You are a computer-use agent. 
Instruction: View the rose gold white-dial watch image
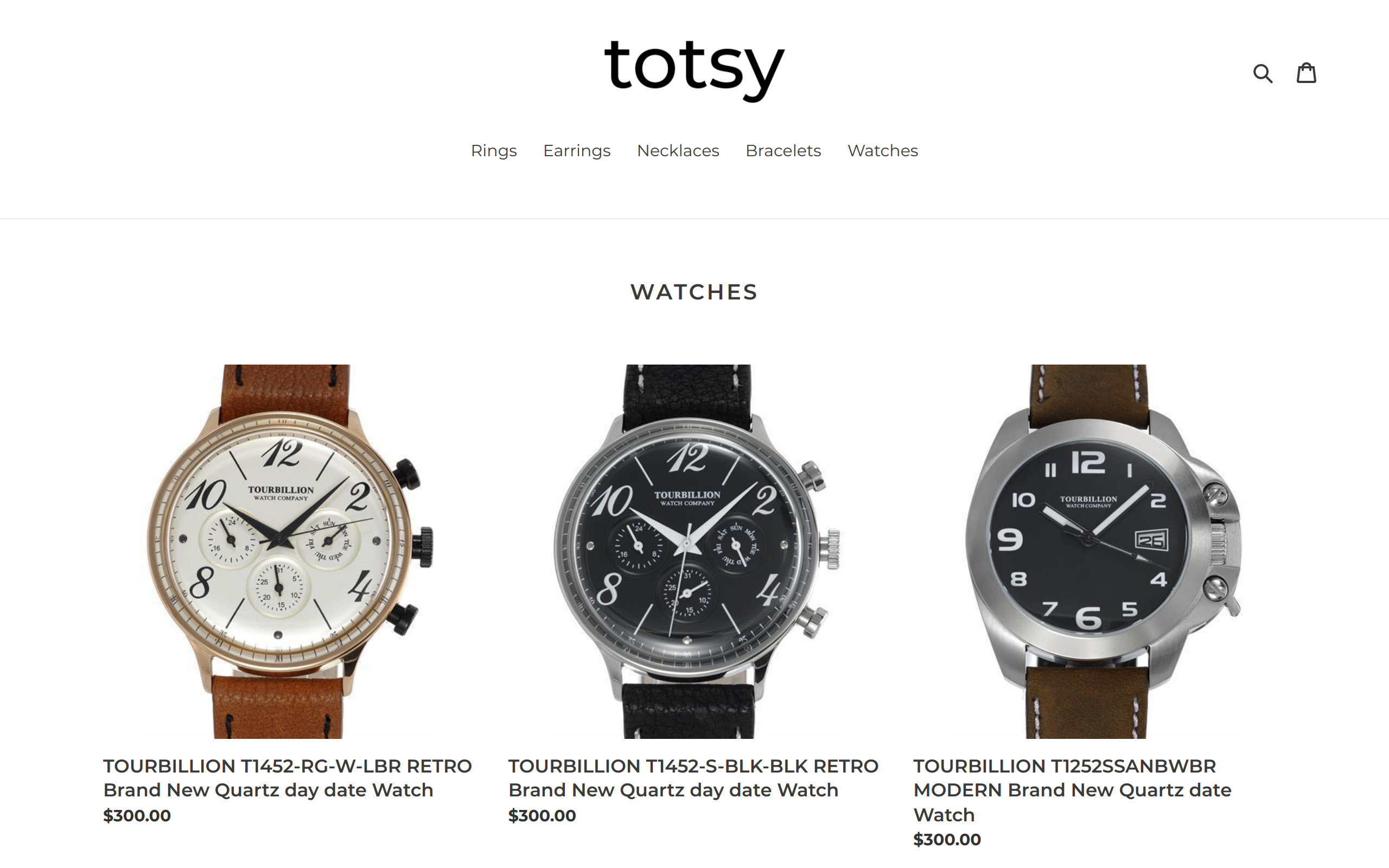coord(289,551)
